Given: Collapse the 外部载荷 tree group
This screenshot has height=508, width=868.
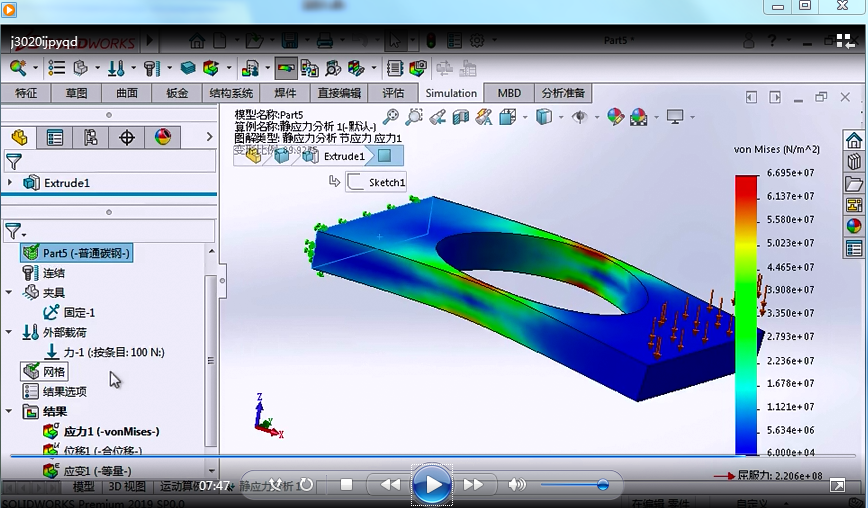Looking at the screenshot, I should coord(9,332).
